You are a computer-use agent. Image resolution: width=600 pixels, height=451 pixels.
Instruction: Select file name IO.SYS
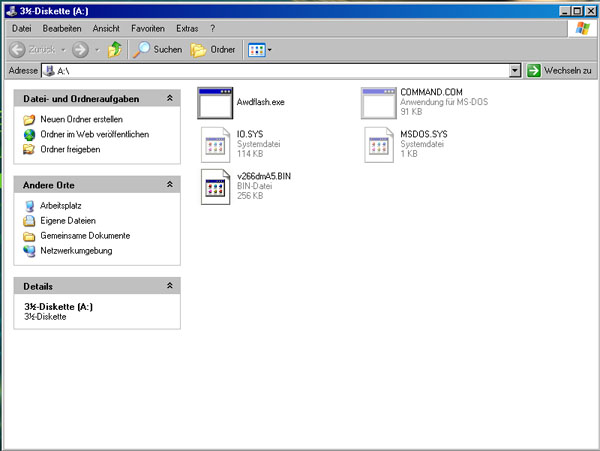250,134
